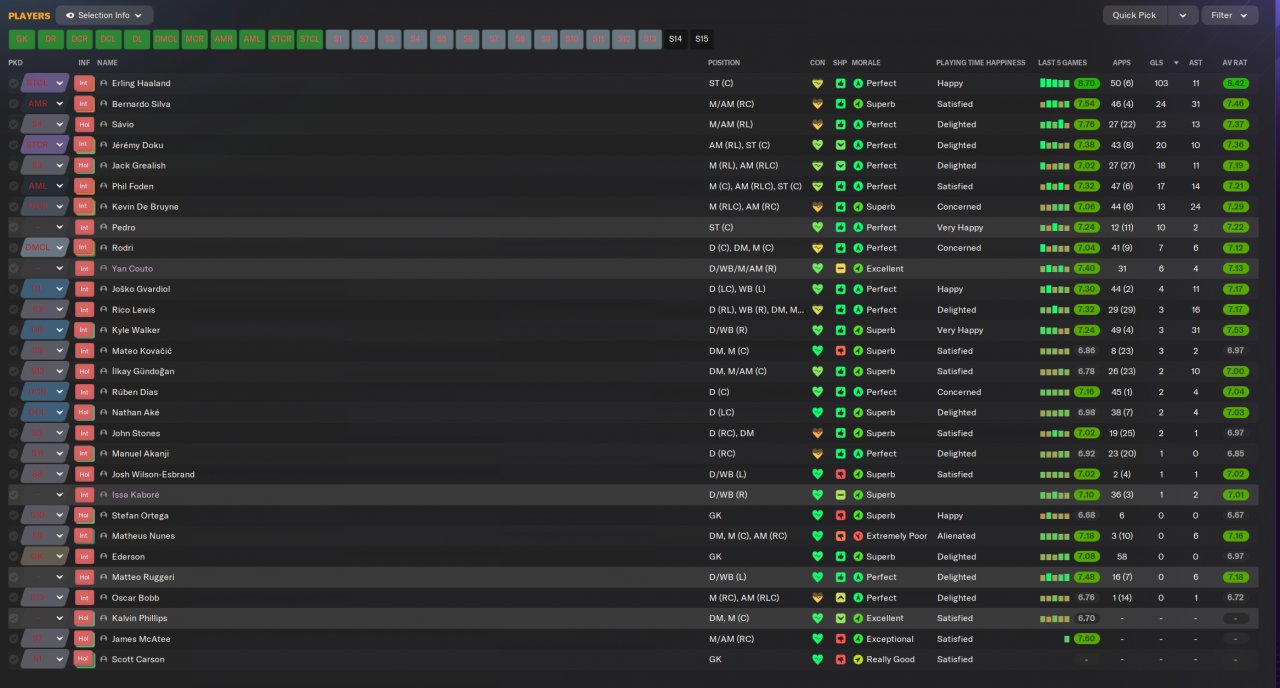Open Bernardo Silva's AMR position dropdown

(45, 104)
